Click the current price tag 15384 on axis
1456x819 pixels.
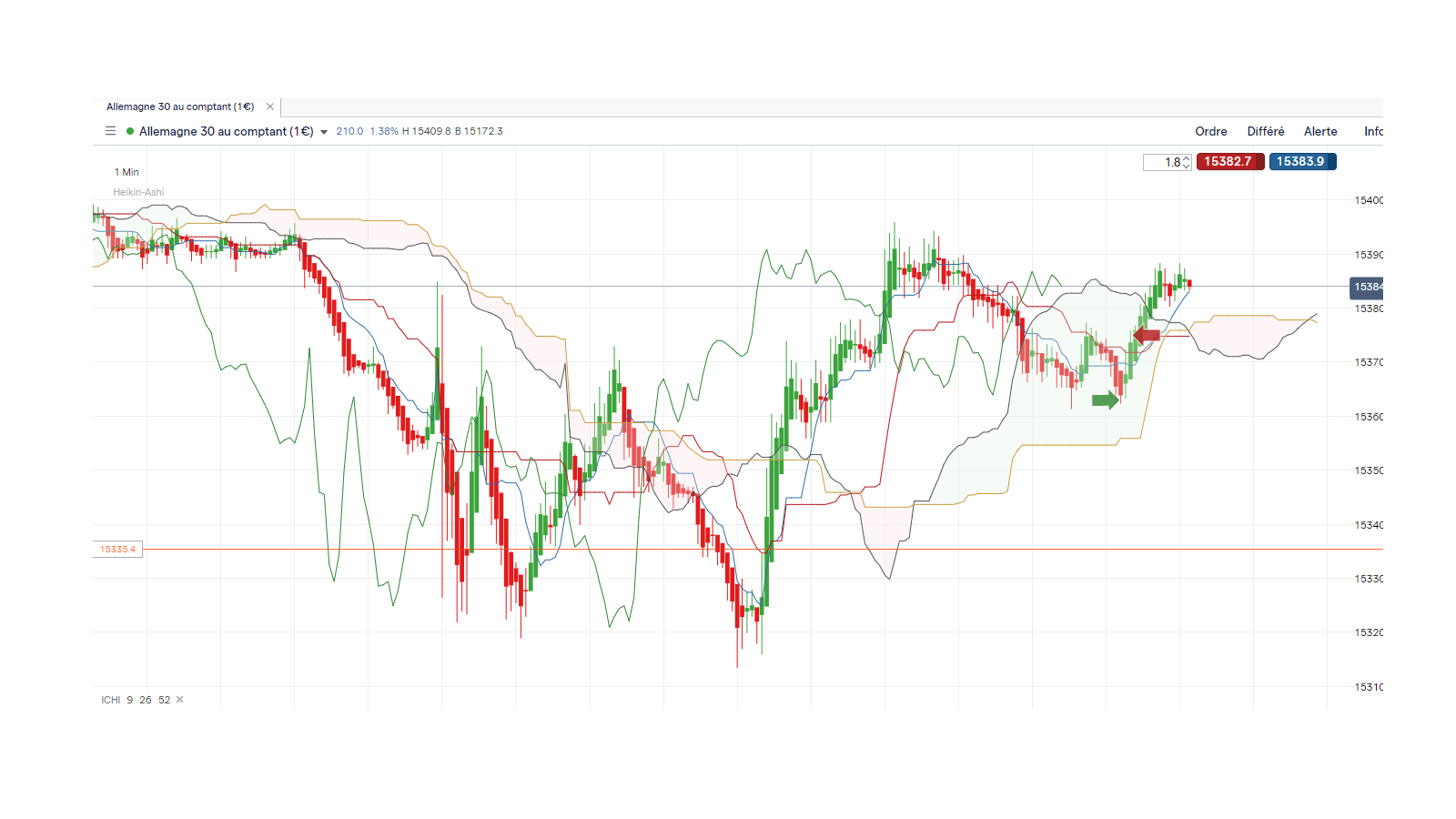click(x=1366, y=287)
